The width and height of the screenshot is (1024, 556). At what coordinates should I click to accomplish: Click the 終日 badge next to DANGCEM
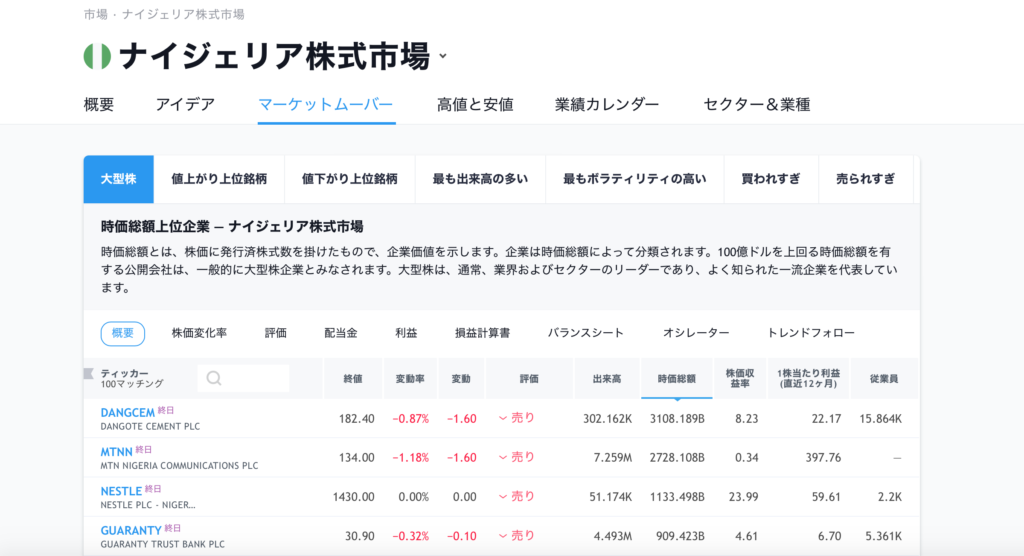(x=166, y=410)
